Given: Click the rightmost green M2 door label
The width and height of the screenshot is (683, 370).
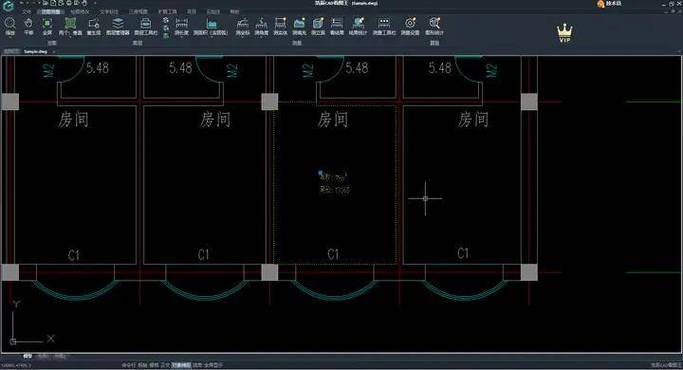Looking at the screenshot, I should pyautogui.click(x=491, y=71).
